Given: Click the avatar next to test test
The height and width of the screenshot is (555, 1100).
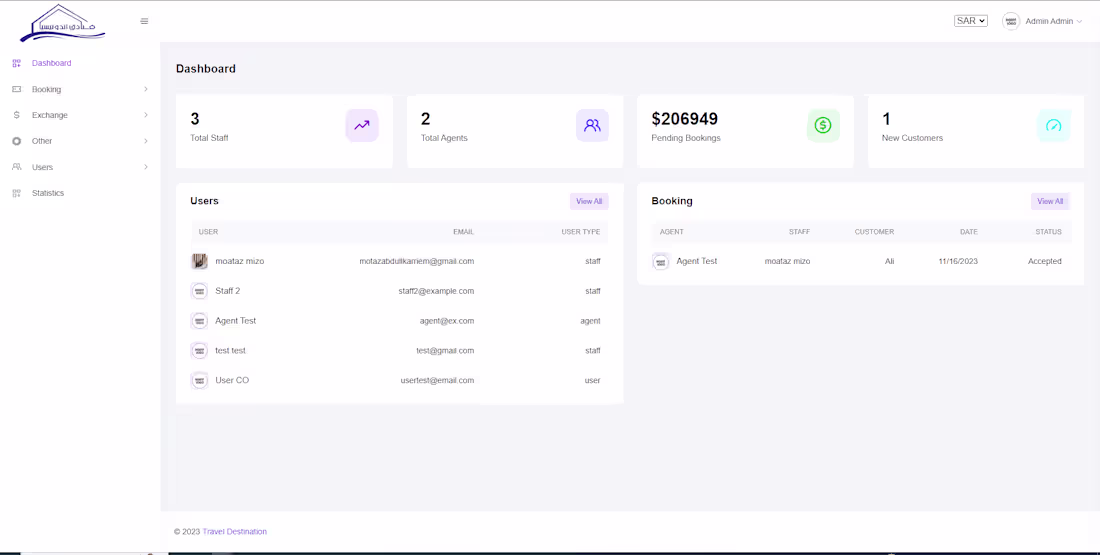Looking at the screenshot, I should (x=199, y=351).
